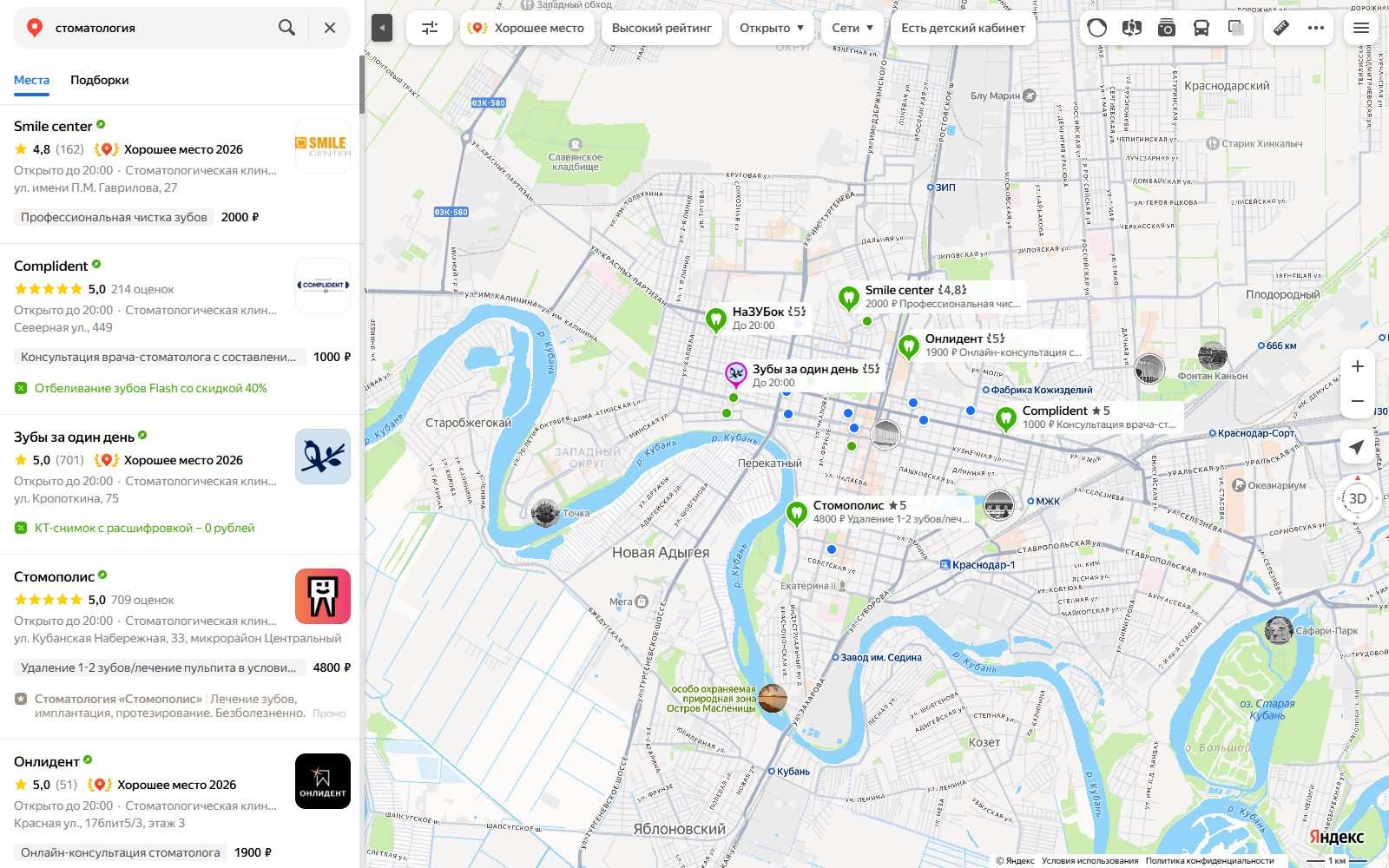The image size is (1389, 868).
Task: Toggle the Хорошее место filter chip
Action: [526, 28]
